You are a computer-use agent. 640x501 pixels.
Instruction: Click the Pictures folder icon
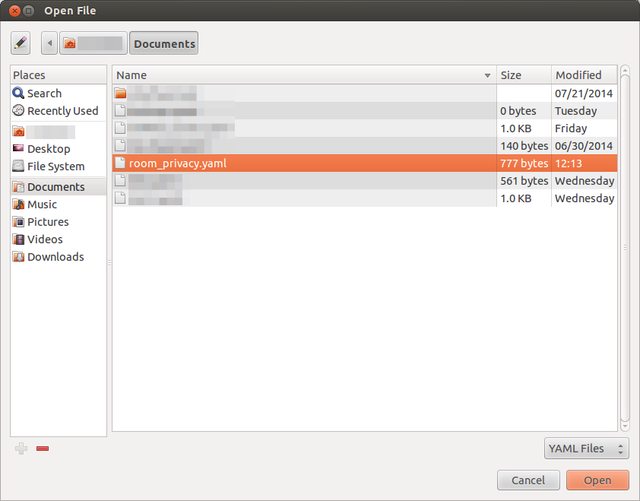click(x=18, y=222)
